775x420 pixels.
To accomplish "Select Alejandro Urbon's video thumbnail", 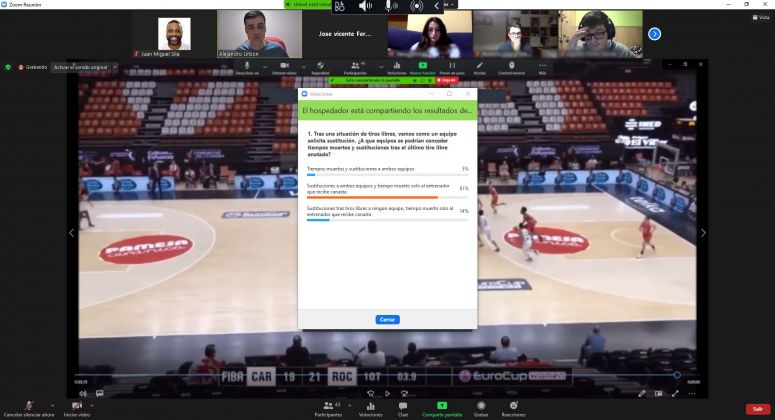I will pyautogui.click(x=259, y=34).
